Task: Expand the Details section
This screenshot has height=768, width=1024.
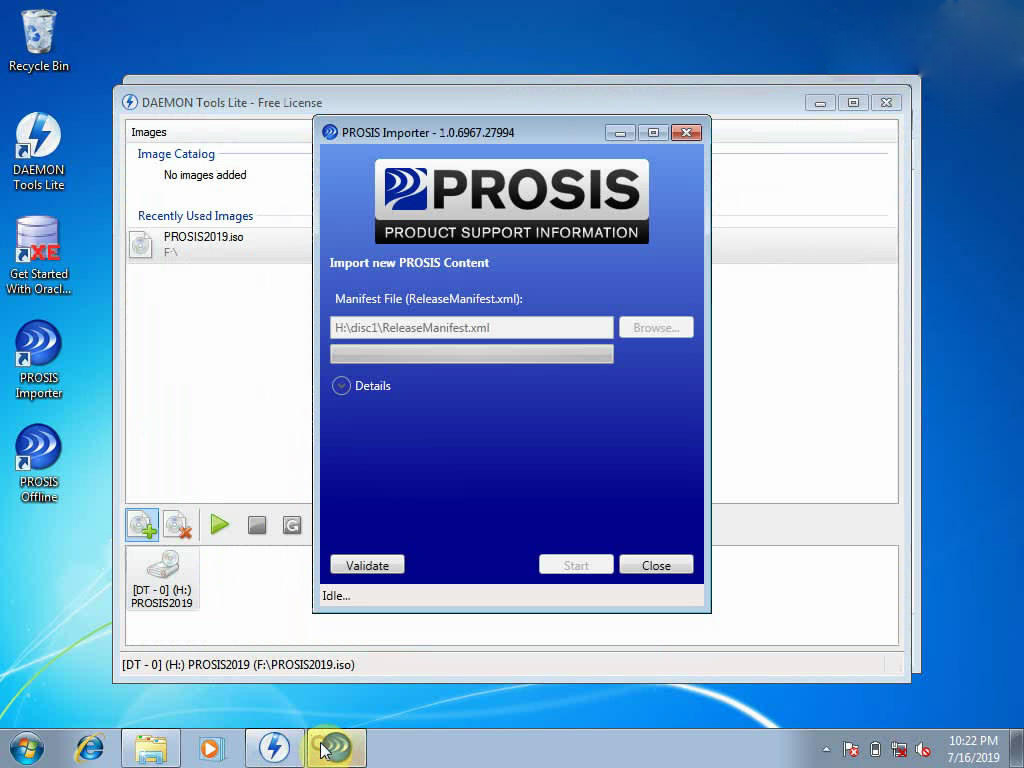Action: click(x=342, y=386)
